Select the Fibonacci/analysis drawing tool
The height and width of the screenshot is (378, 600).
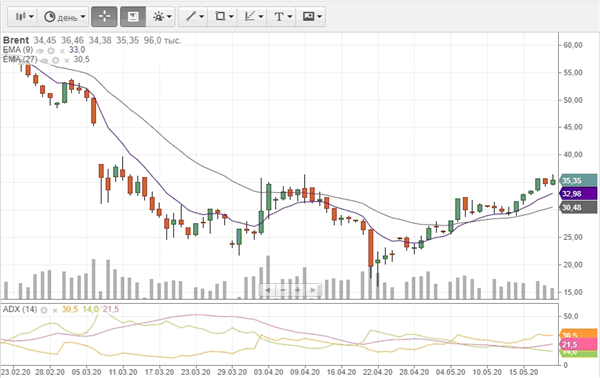(x=249, y=16)
